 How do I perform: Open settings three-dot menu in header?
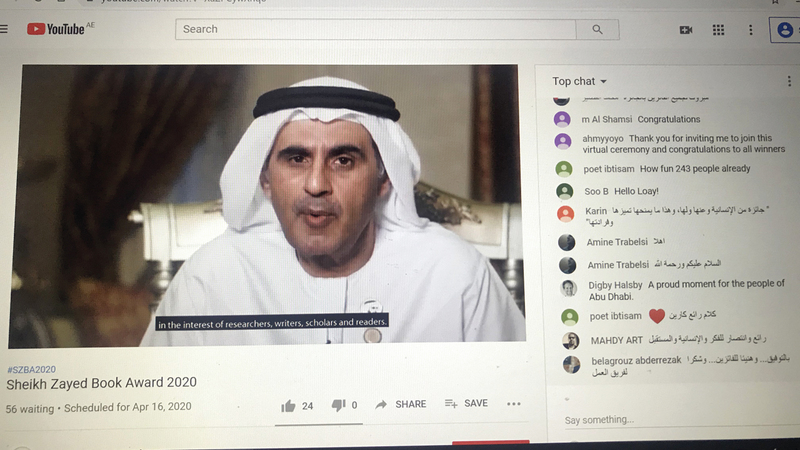click(750, 30)
